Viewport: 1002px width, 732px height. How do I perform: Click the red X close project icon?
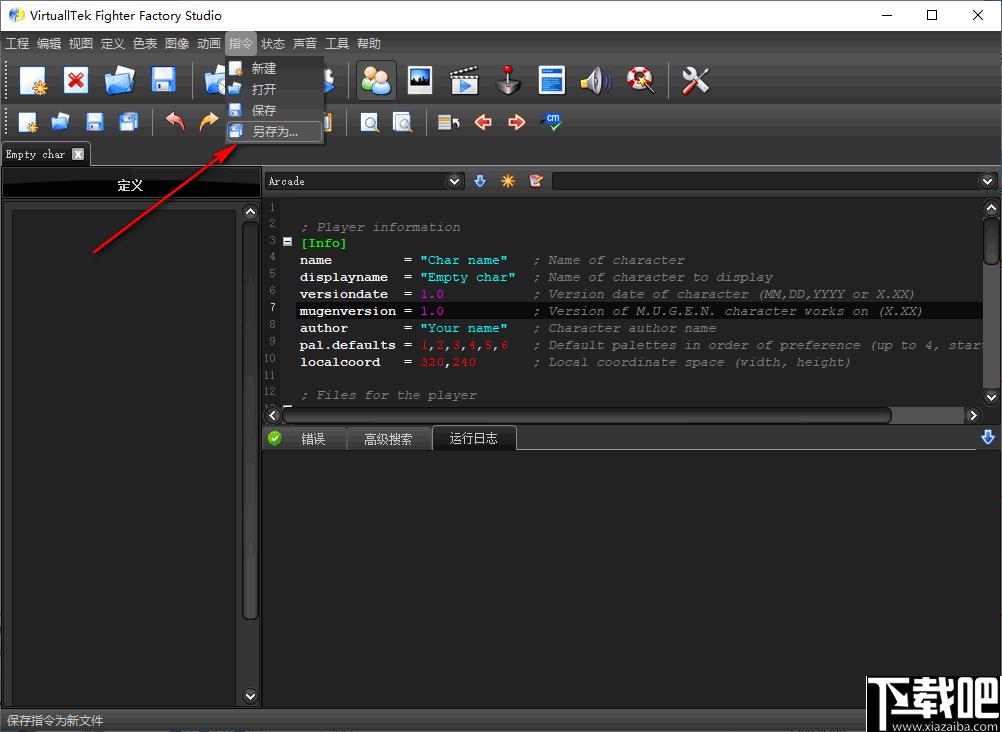point(76,81)
